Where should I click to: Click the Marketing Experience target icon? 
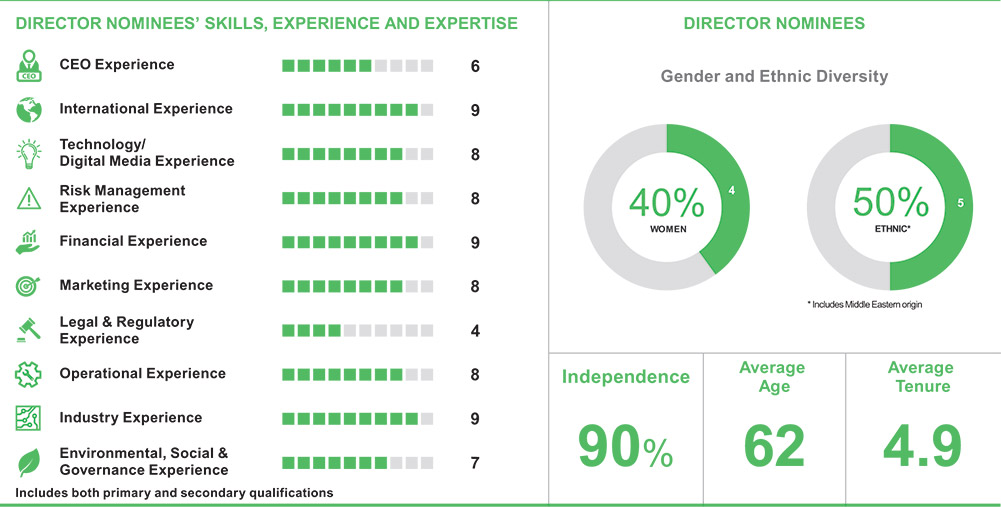pyautogui.click(x=28, y=286)
